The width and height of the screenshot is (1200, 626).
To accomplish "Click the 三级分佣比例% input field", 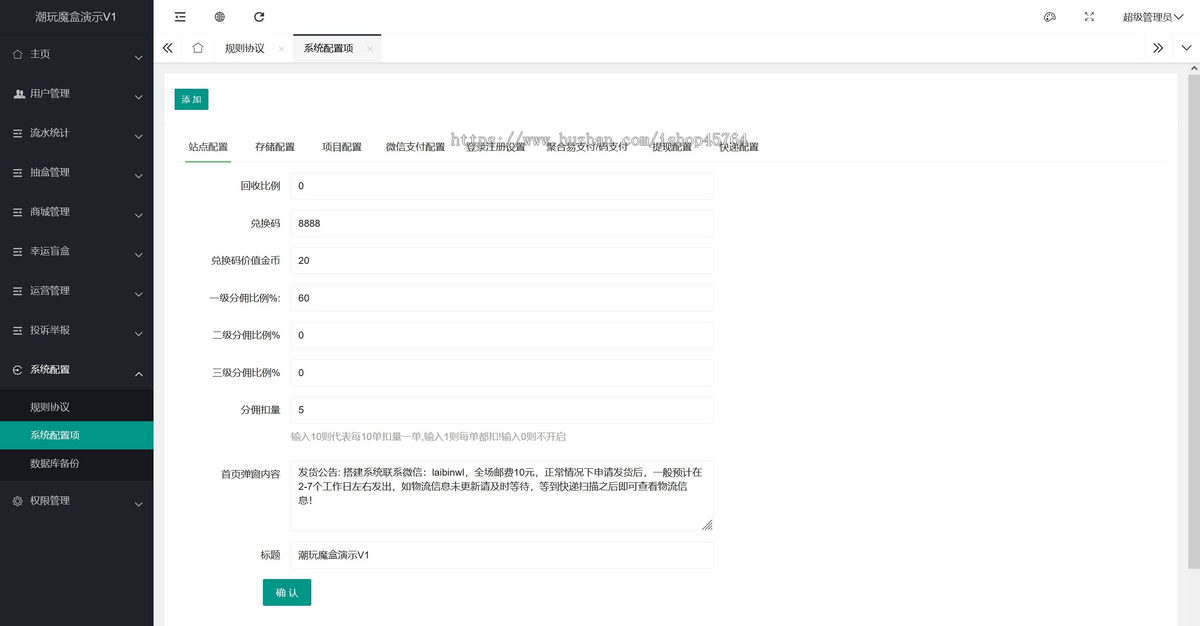I will 502,373.
